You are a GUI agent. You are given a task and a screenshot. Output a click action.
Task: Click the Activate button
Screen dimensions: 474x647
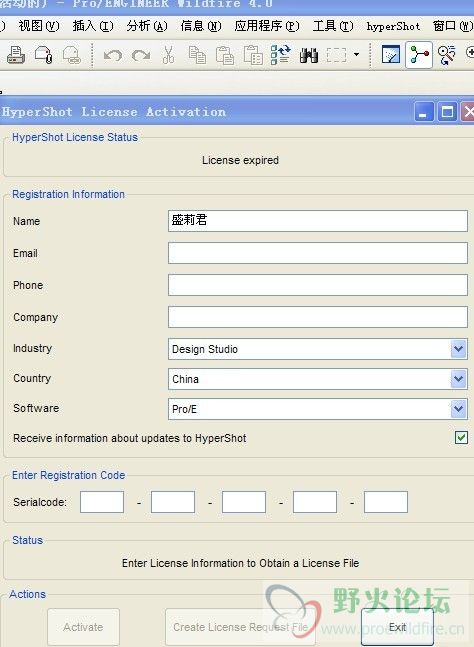pyautogui.click(x=83, y=627)
